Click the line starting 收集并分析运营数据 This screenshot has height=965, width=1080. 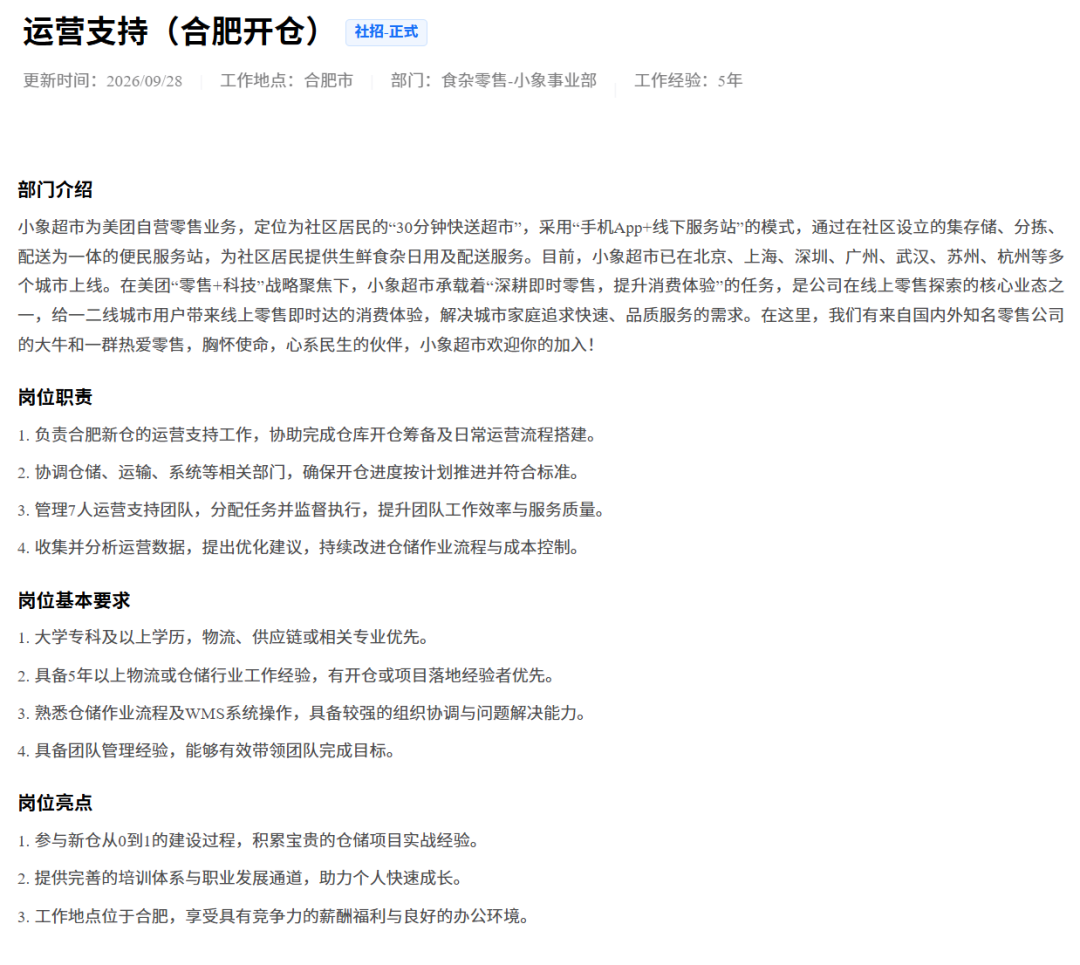pyautogui.click(x=299, y=548)
